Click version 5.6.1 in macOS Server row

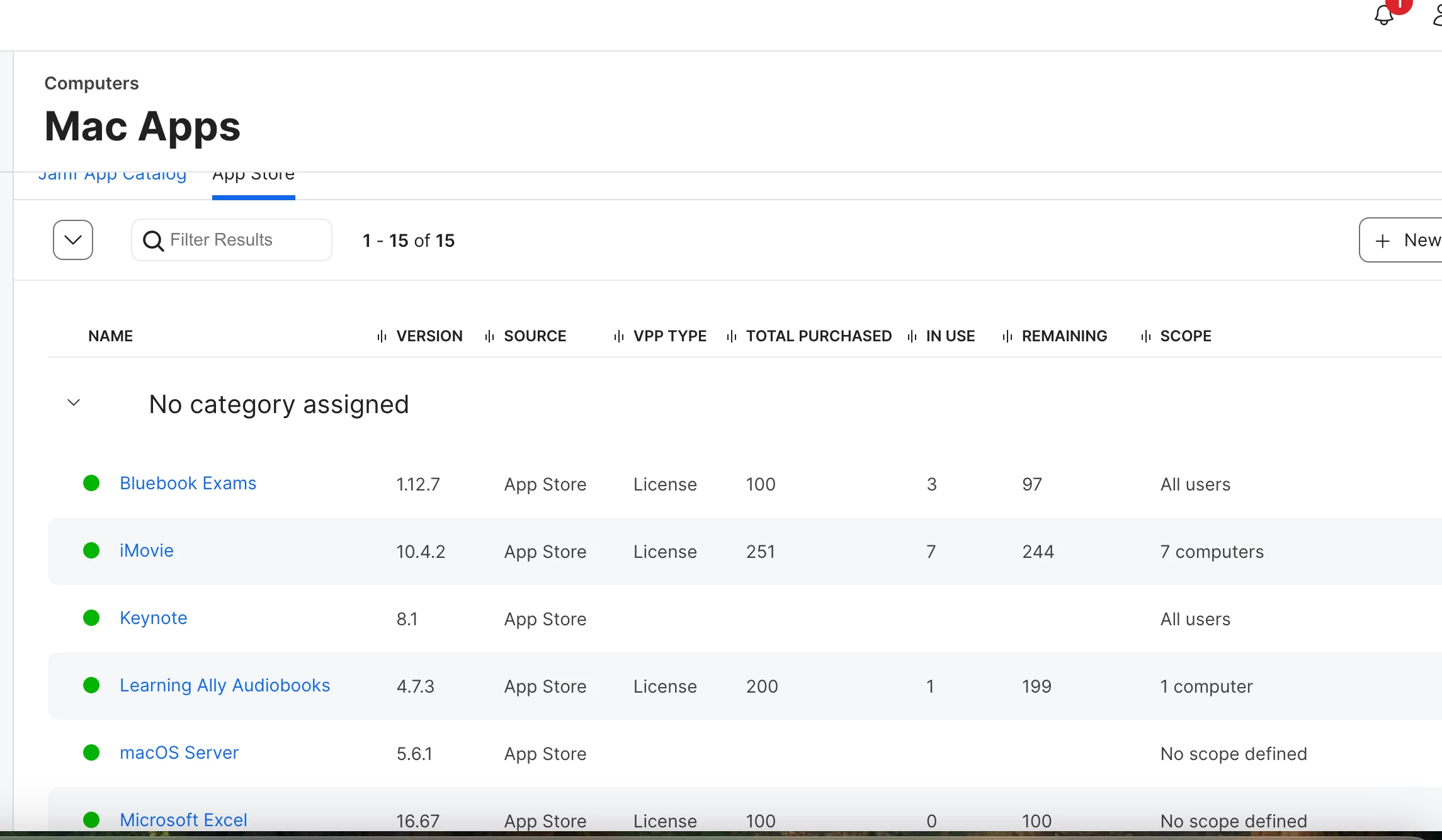click(414, 754)
